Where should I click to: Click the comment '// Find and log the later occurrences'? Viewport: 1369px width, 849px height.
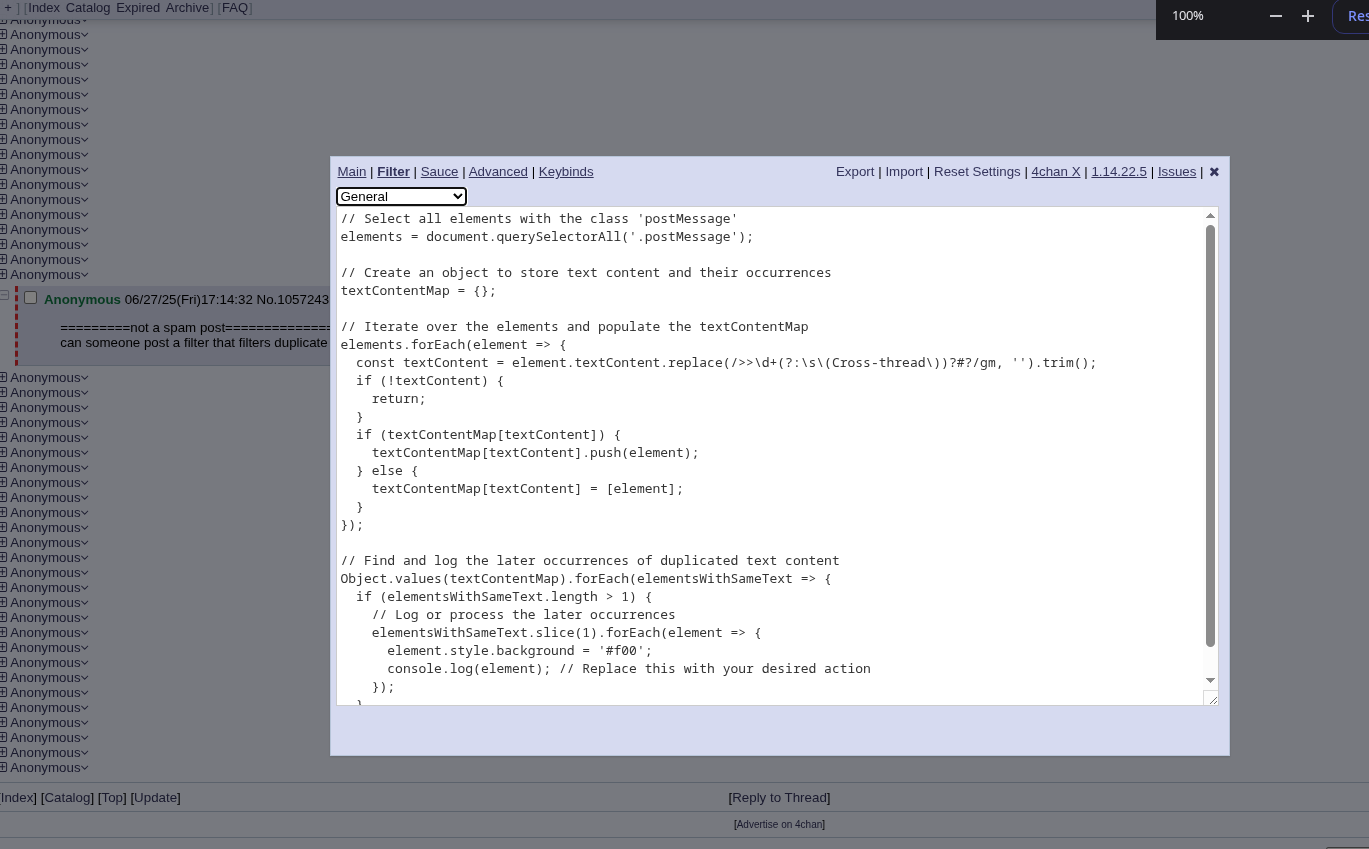(590, 561)
